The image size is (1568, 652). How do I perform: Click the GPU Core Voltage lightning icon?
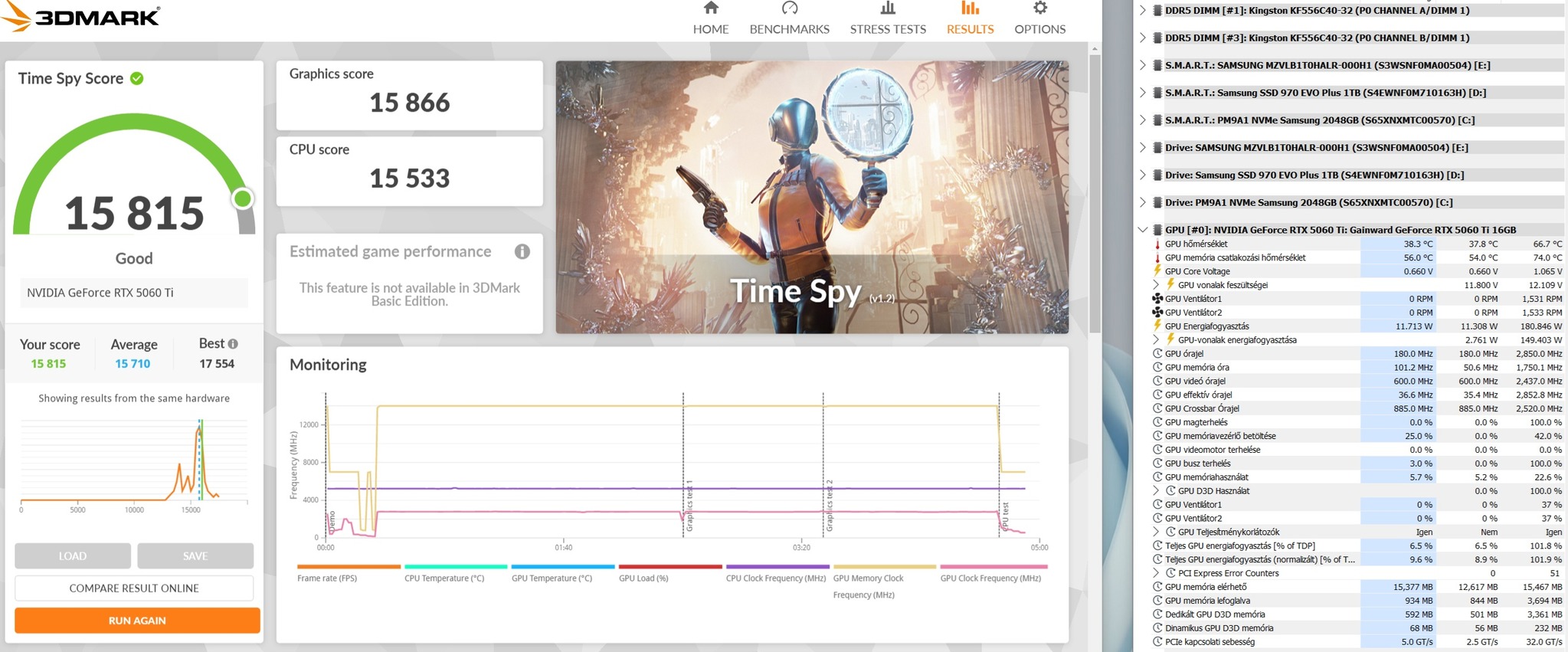tap(1157, 271)
